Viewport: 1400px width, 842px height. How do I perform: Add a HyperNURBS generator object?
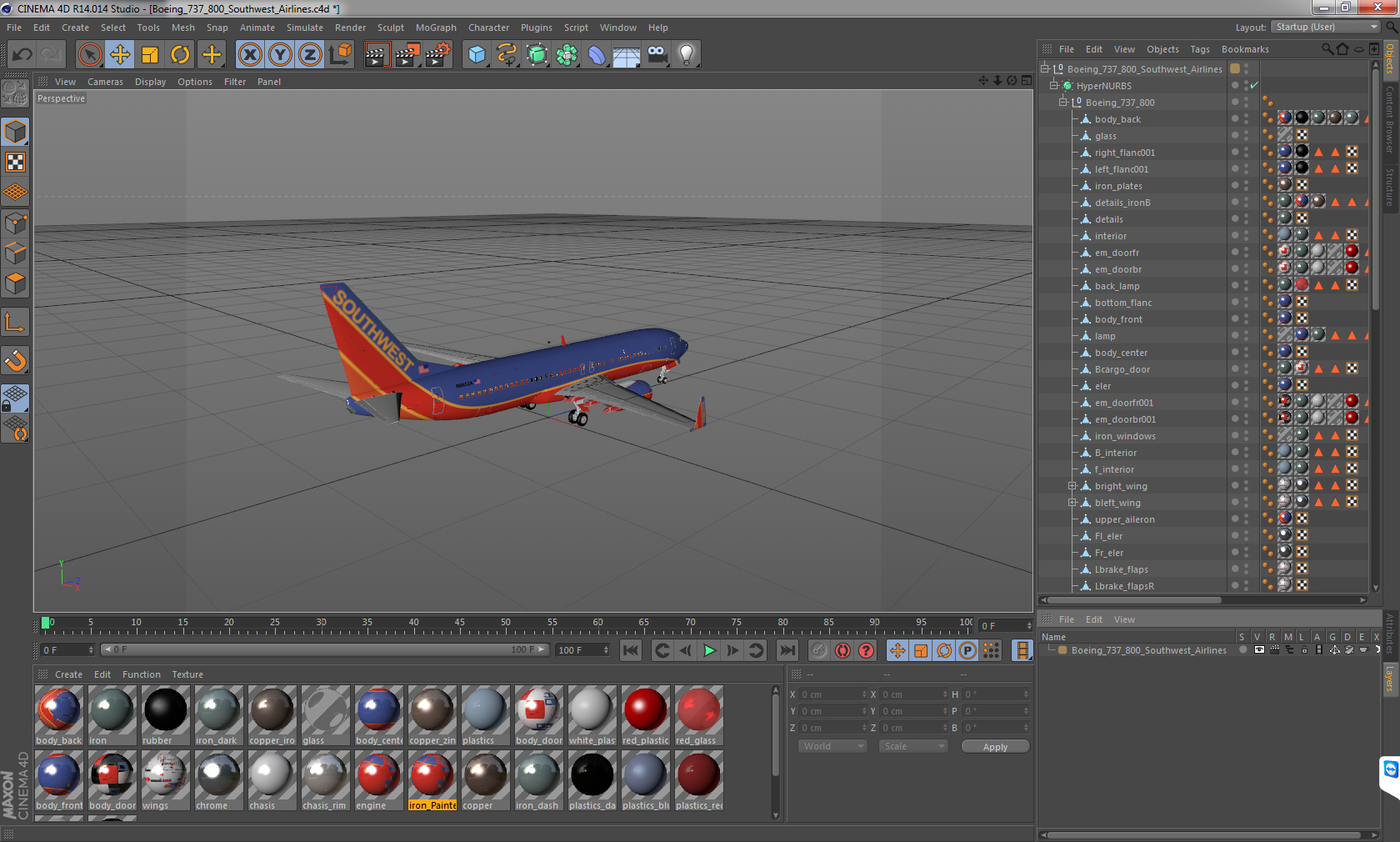pos(537,55)
